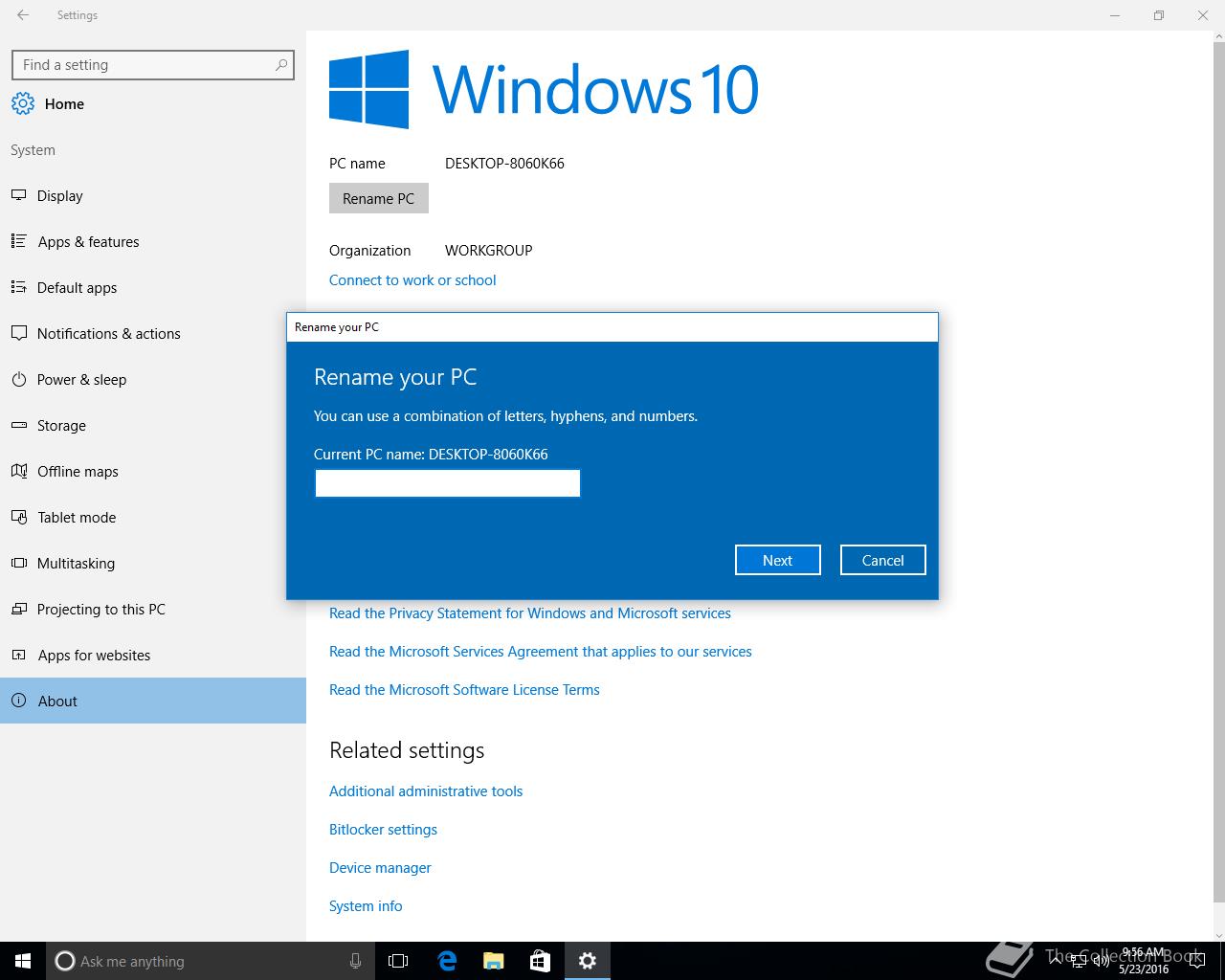This screenshot has height=980, width=1225.
Task: Open File Explorer from taskbar
Action: [x=493, y=961]
